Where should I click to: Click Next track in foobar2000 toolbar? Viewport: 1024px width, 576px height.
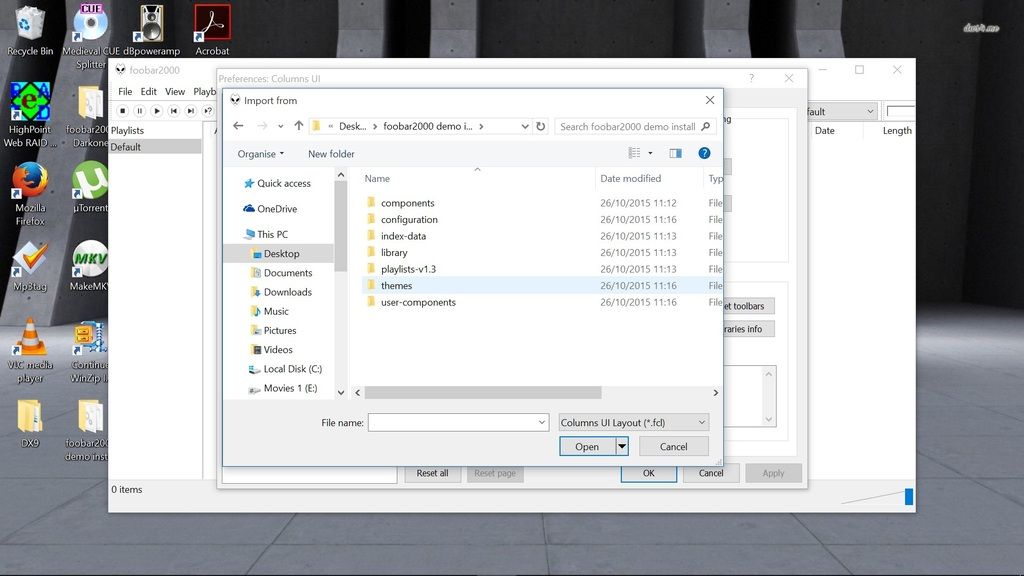pos(190,111)
